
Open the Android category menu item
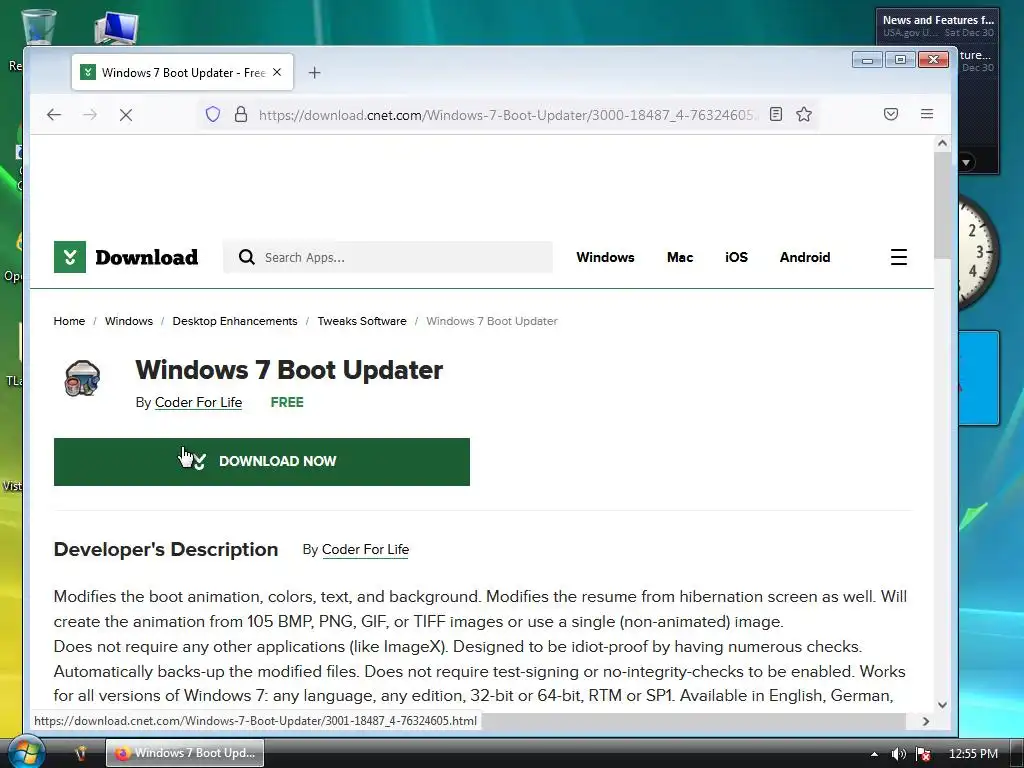coord(805,257)
